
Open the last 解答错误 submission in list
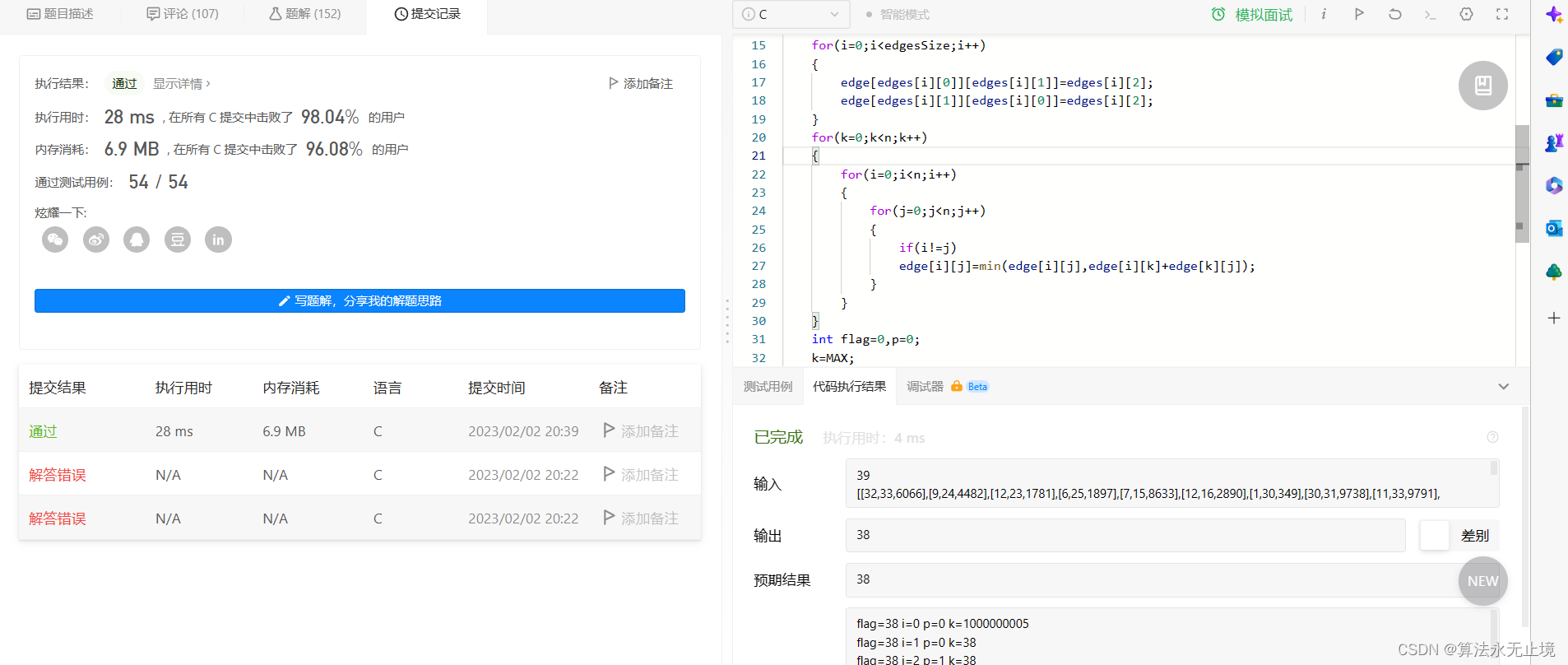coord(58,519)
